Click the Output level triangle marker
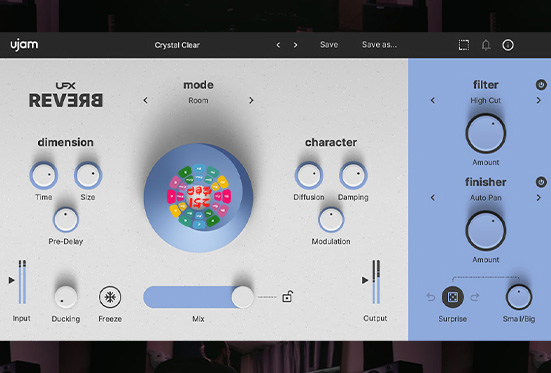Image resolution: width=551 pixels, height=373 pixels. (x=365, y=280)
